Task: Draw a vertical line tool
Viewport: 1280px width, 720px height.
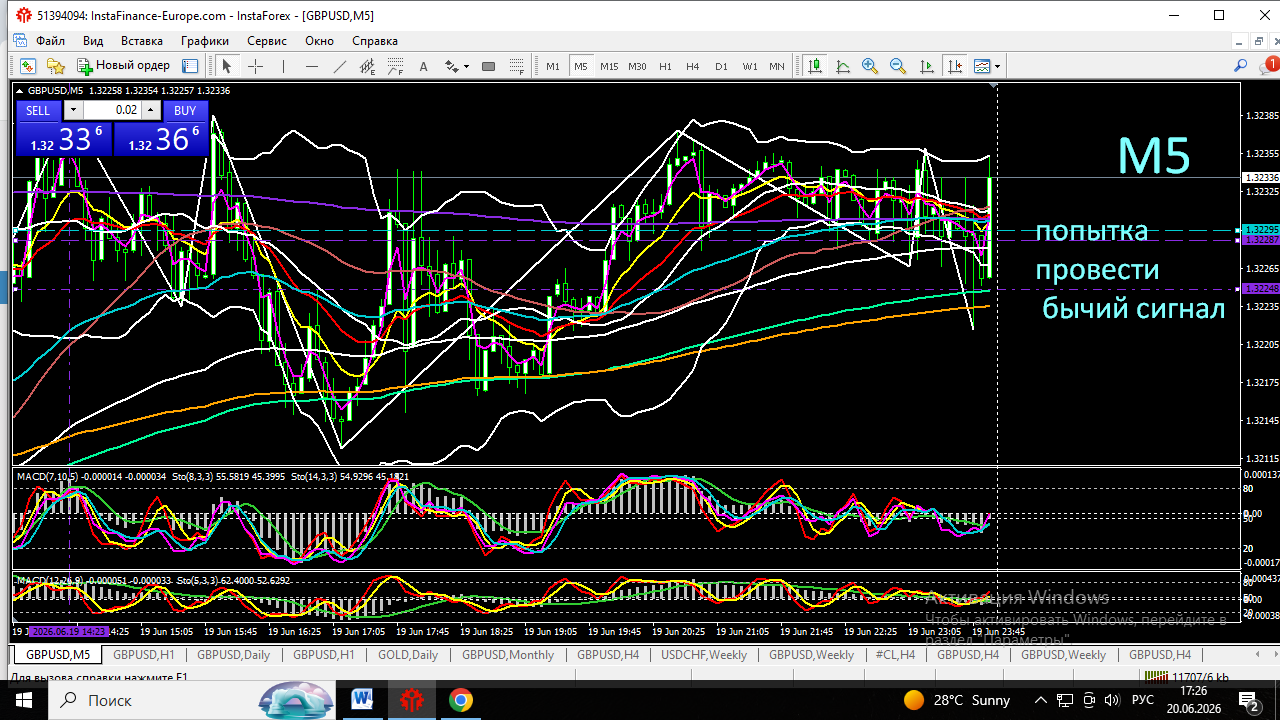Action: 283,66
